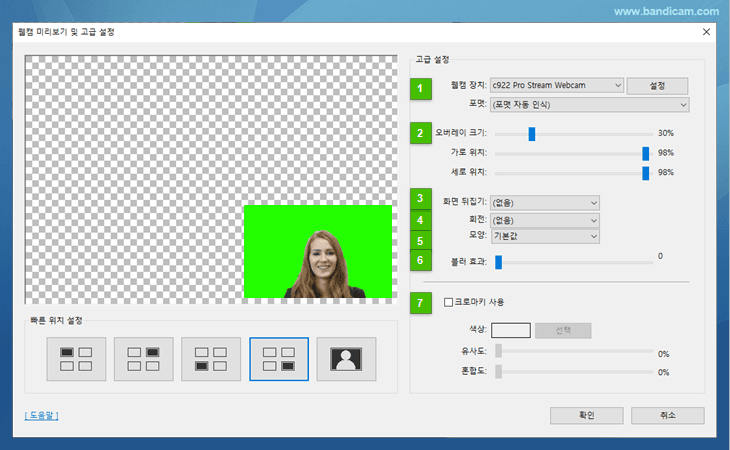This screenshot has height=450, width=730.
Task: Click the 혼합도 slider handle
Action: (x=499, y=371)
